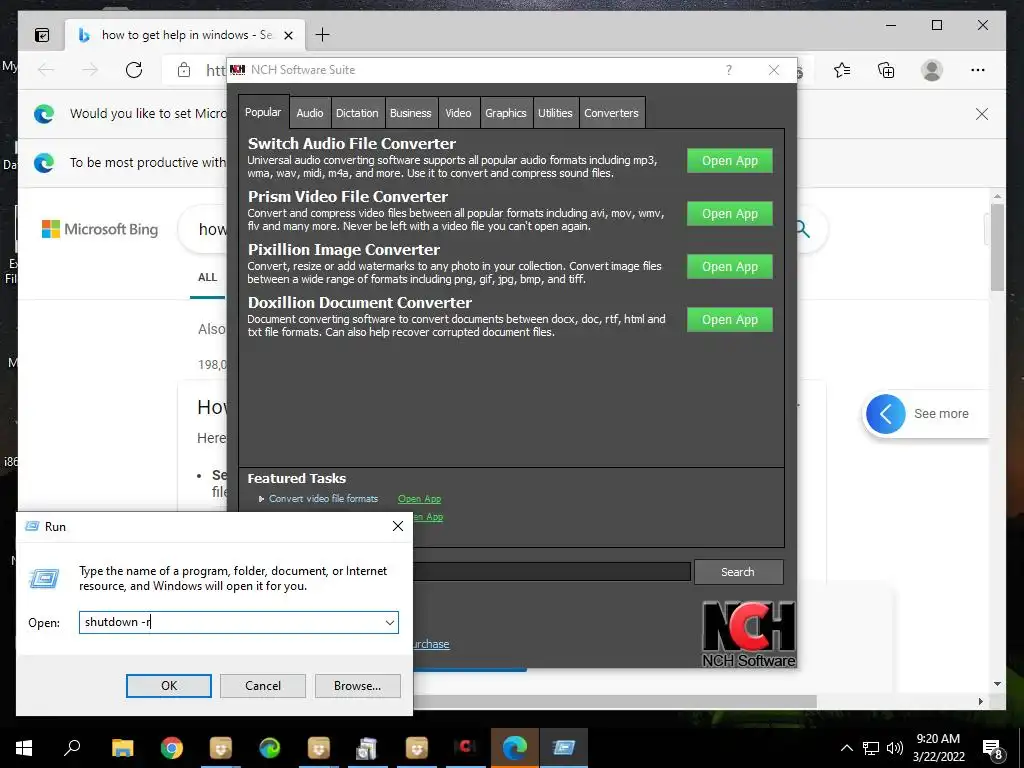The image size is (1024, 768).
Task: Open File Explorer from the taskbar
Action: (122, 748)
